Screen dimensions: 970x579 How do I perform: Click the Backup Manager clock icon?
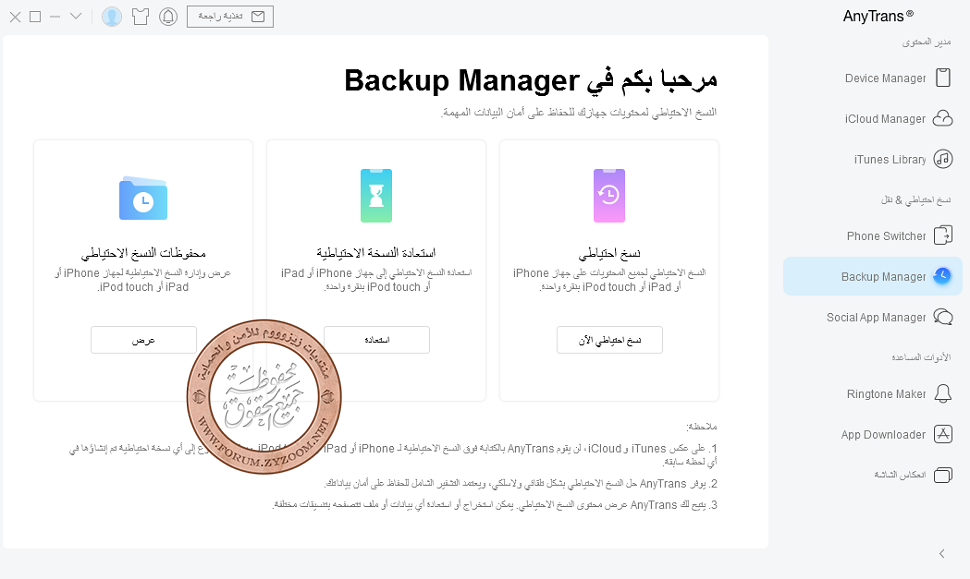click(x=942, y=276)
